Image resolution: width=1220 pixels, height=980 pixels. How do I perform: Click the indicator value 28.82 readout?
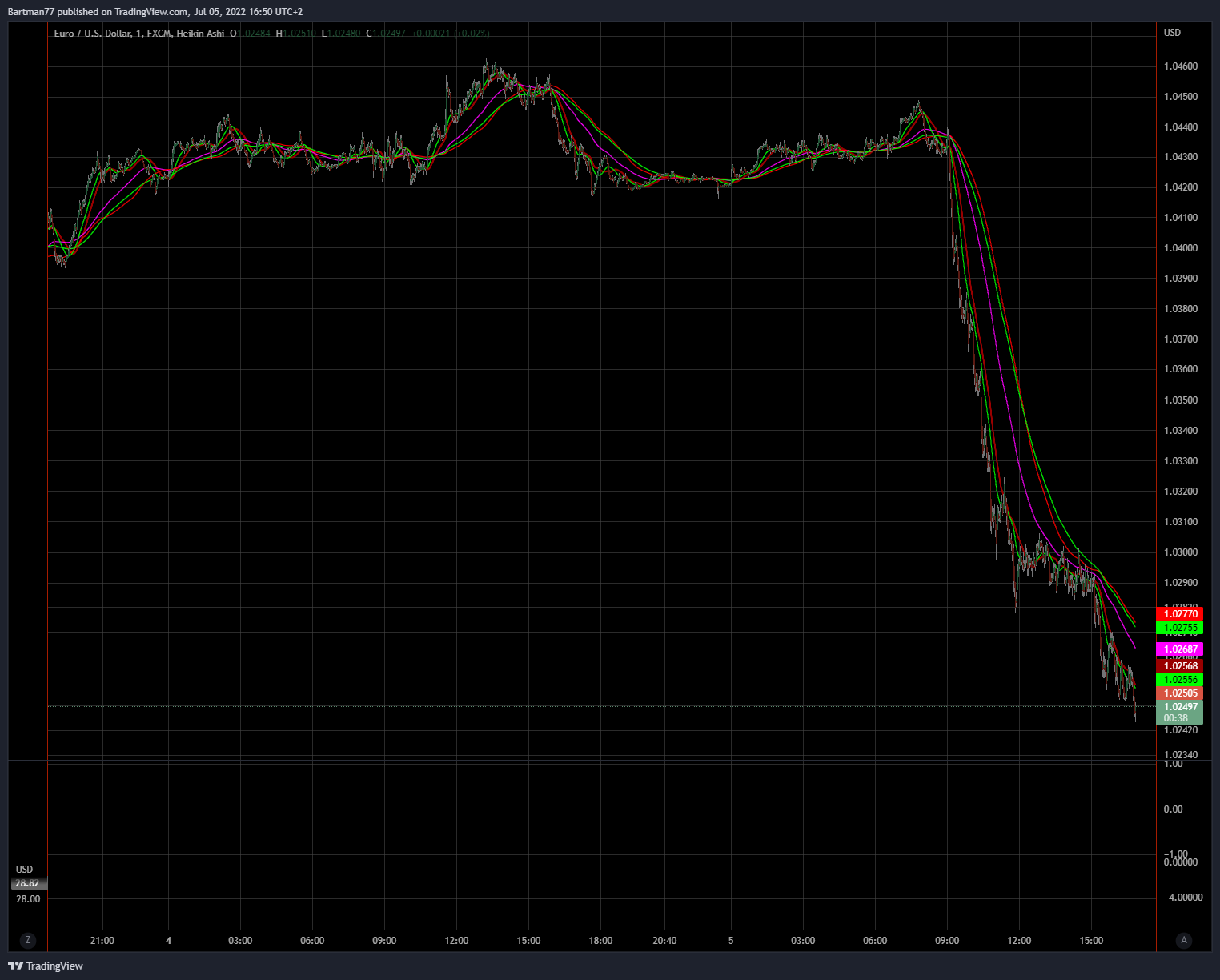(x=26, y=883)
